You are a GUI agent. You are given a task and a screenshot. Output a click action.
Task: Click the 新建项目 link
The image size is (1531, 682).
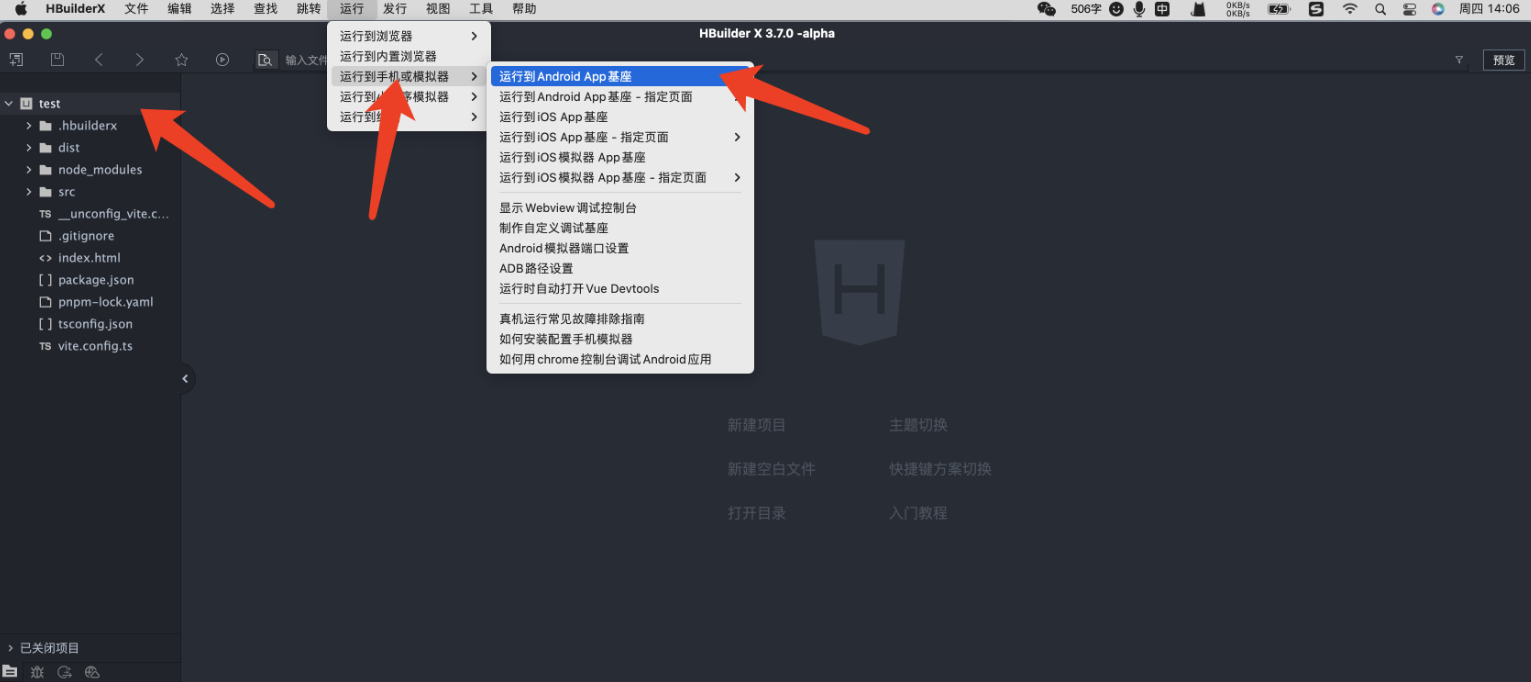(757, 425)
